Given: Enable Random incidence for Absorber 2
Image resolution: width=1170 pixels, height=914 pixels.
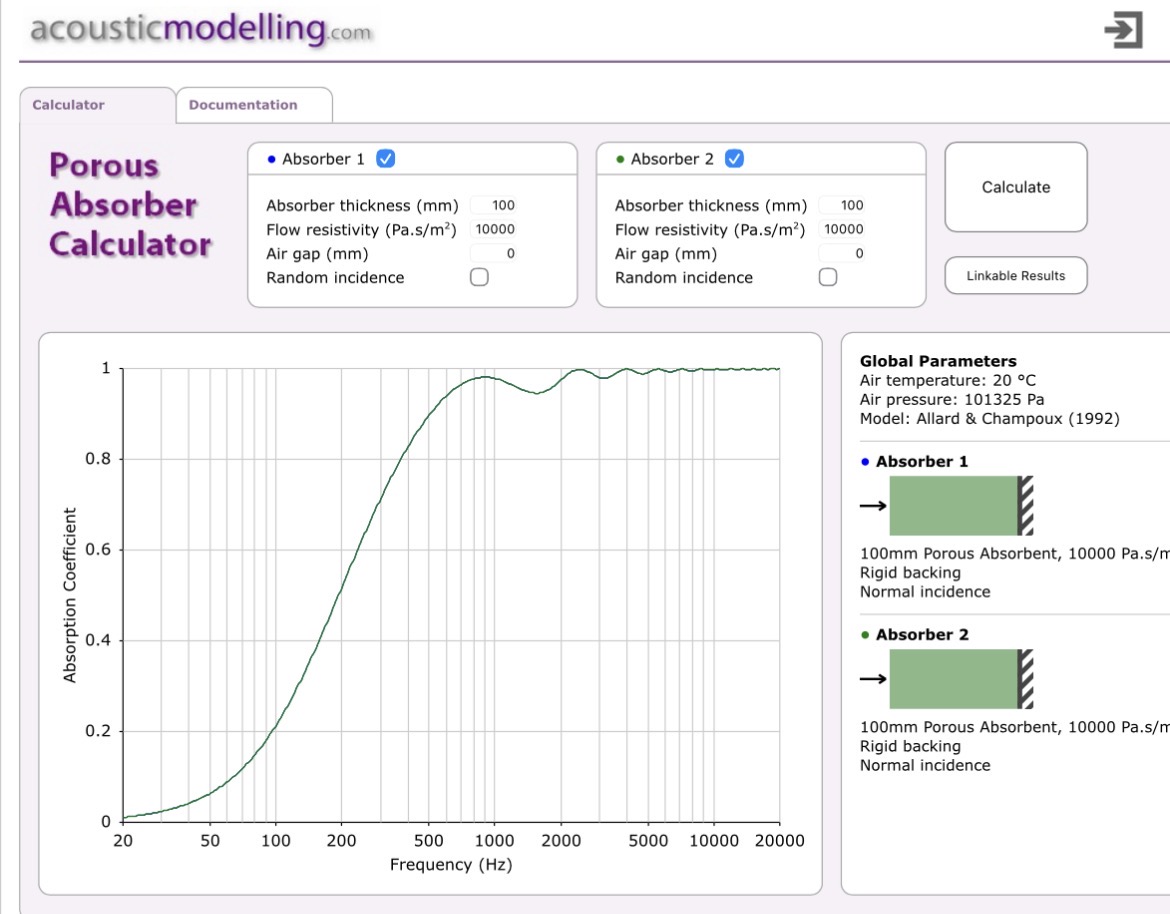Looking at the screenshot, I should (828, 278).
